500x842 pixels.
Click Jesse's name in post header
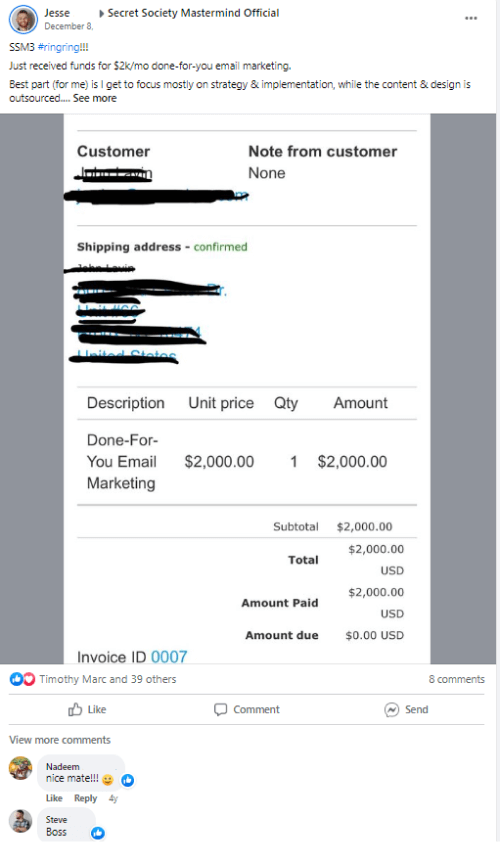(57, 13)
